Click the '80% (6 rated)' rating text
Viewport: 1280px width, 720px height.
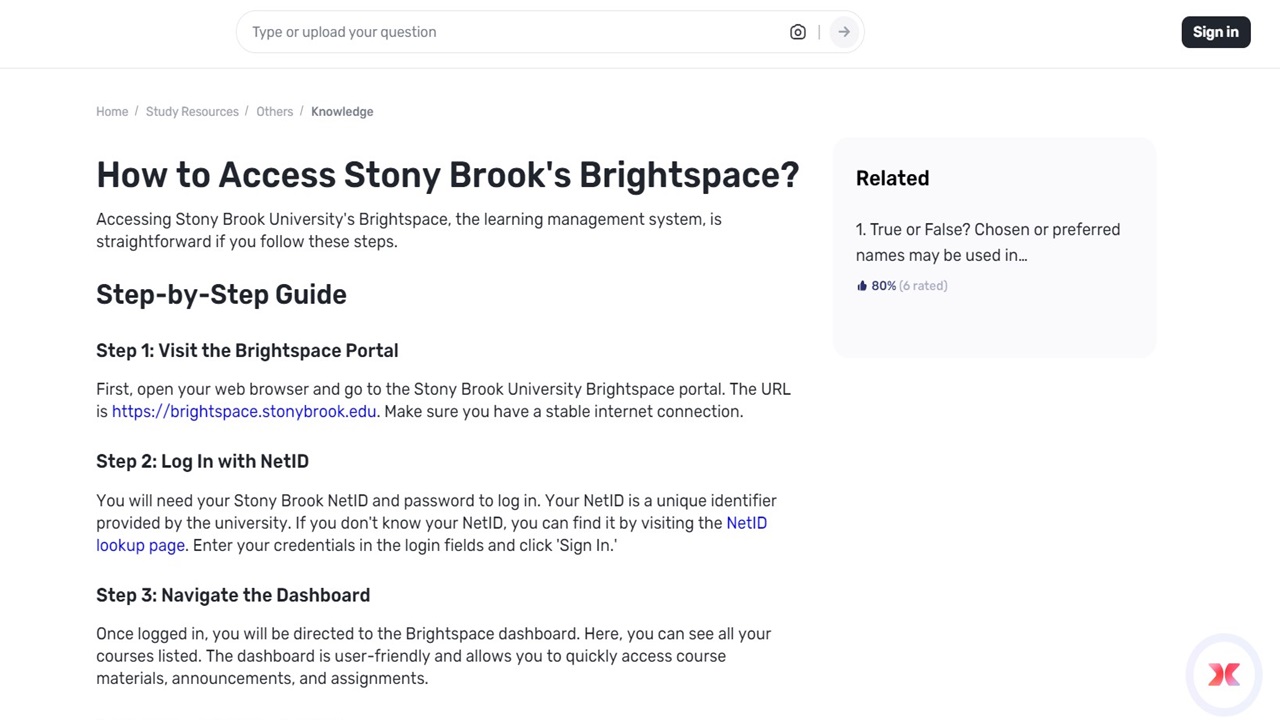click(909, 286)
